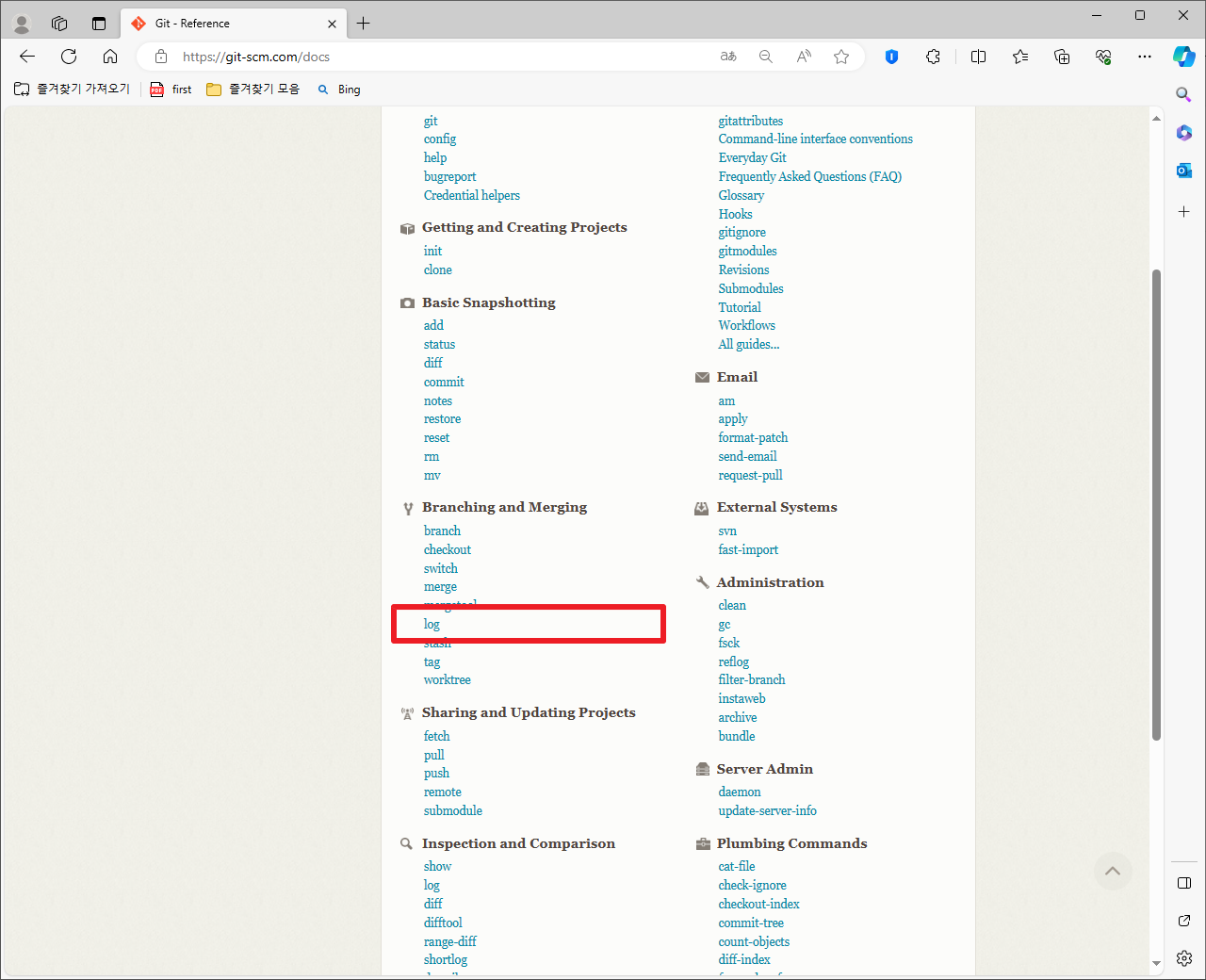Open the gitattributes guide link

[x=750, y=121]
